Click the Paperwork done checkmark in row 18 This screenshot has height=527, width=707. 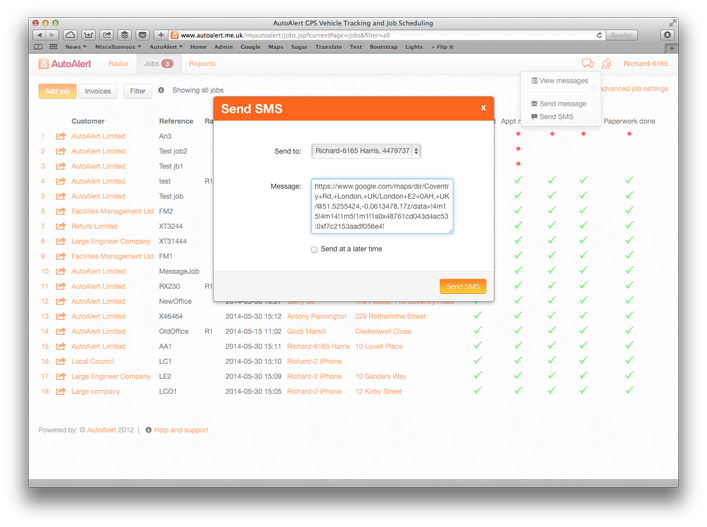(629, 390)
